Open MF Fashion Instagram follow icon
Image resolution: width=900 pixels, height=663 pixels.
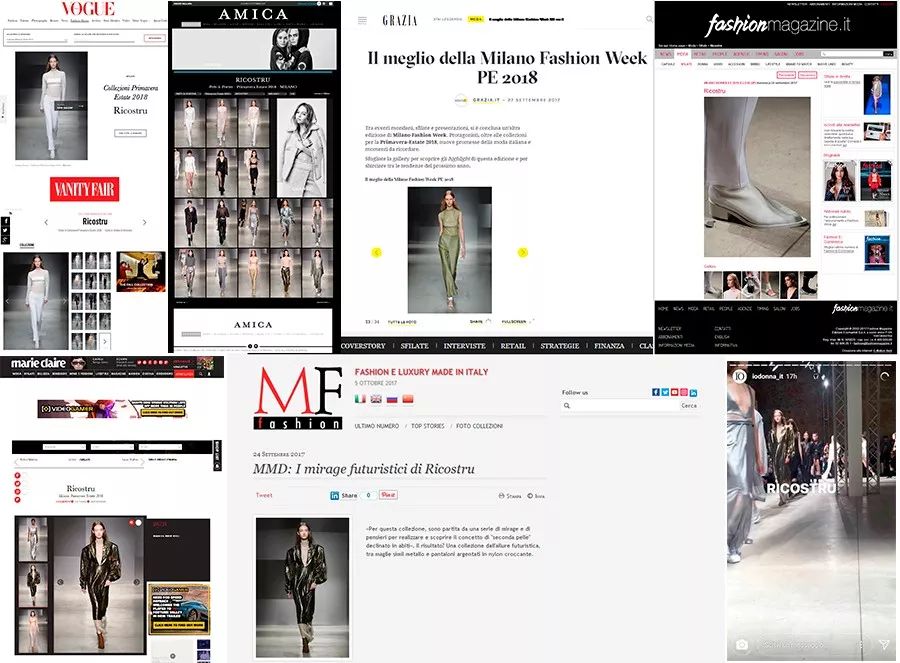684,392
